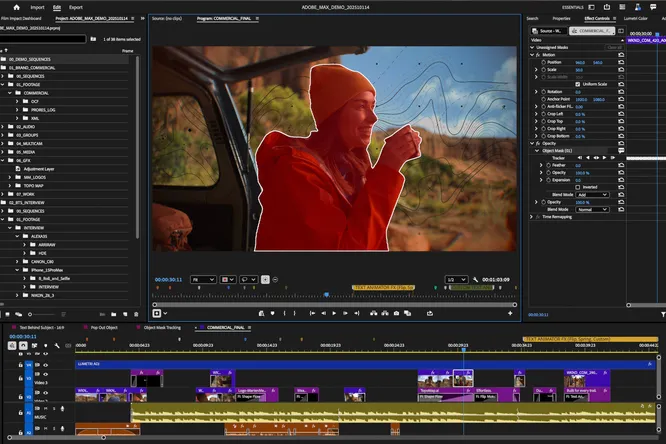
Task: Toggle the Uniform Scale checkbox
Action: [576, 83]
